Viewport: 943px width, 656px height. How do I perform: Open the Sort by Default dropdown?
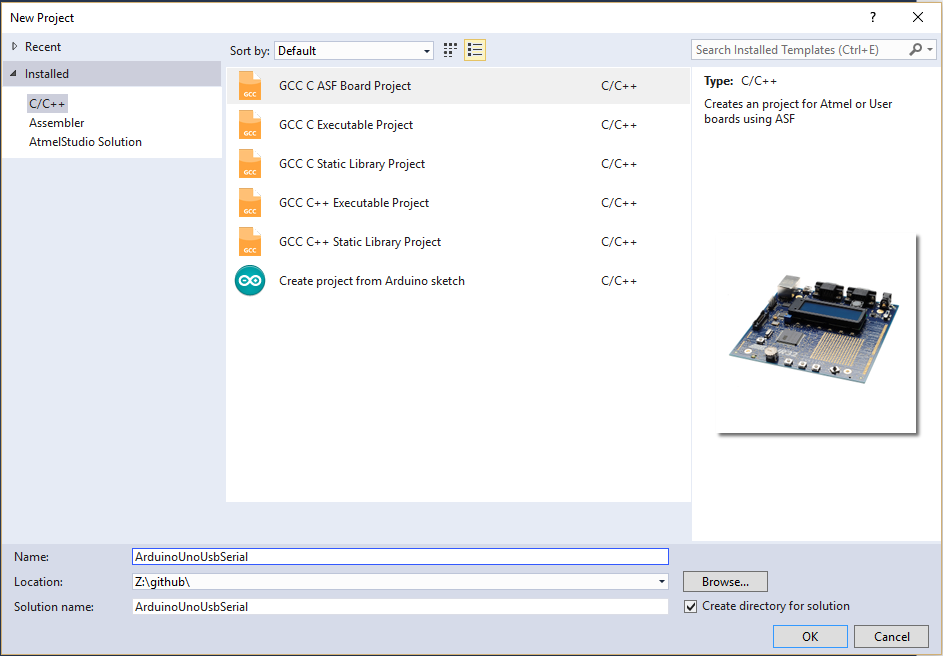354,51
